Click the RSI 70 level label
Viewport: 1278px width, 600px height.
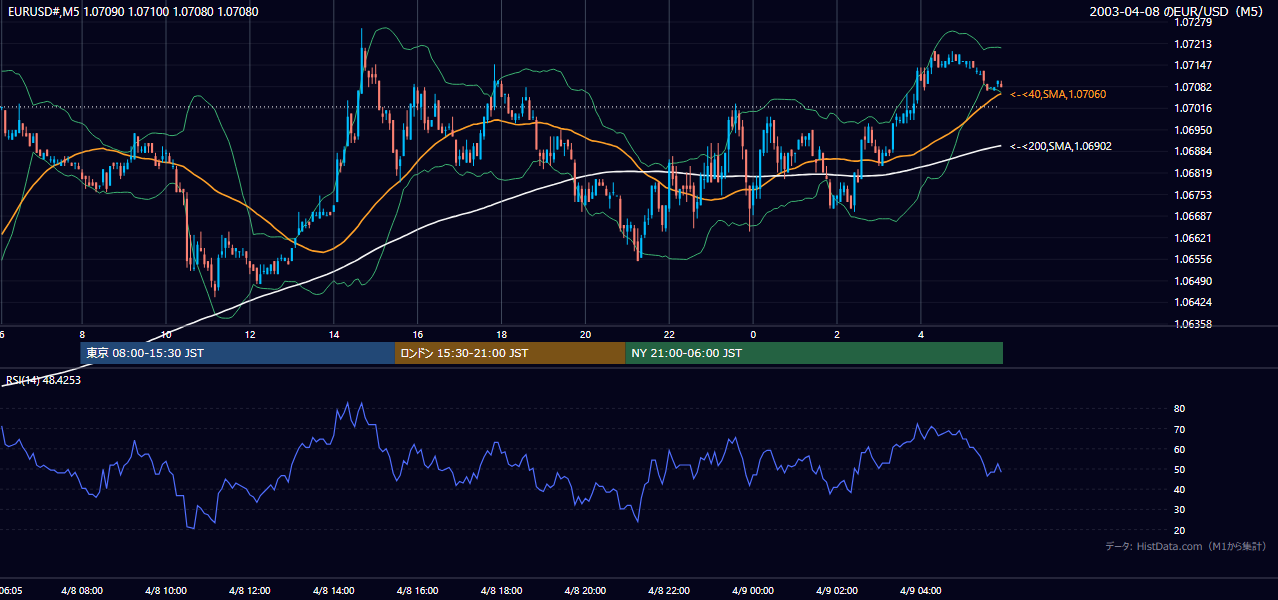coord(1179,429)
